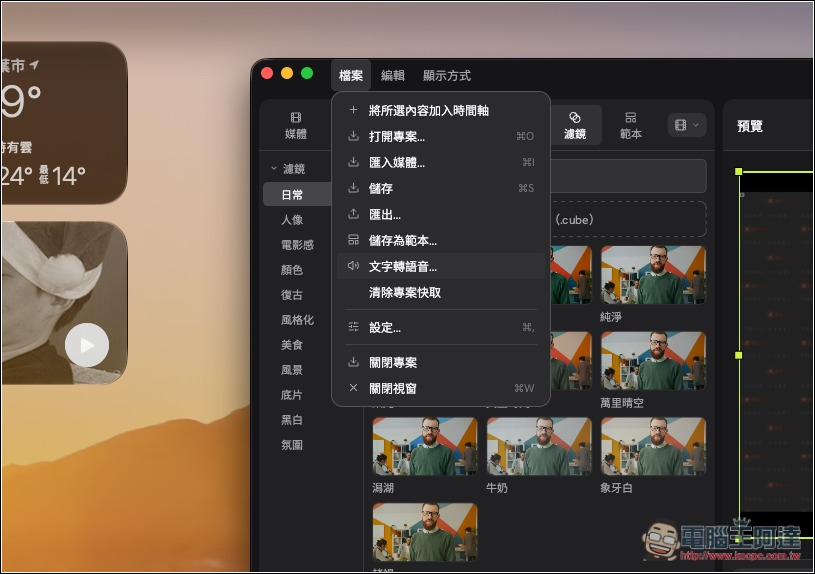Viewport: 815px width, 574px height.
Task: Select 匯出... in the file menu
Action: click(441, 214)
